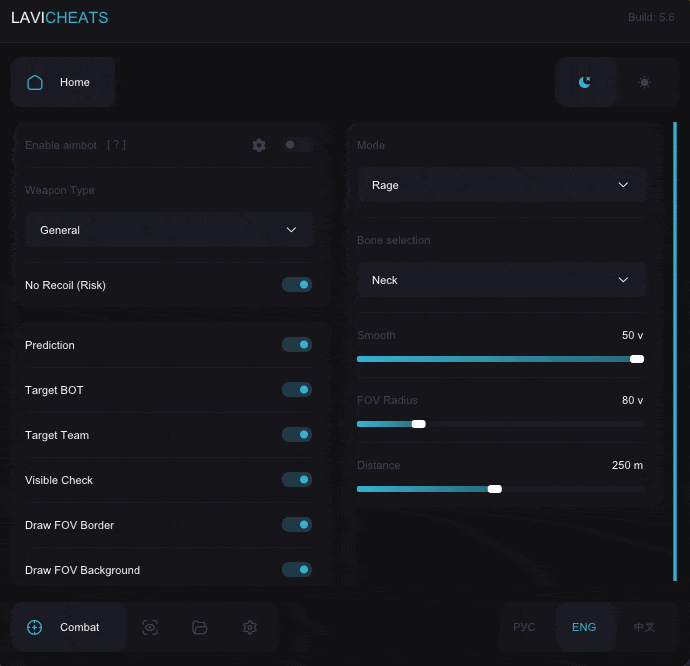
Task: Toggle the Target Team switch
Action: [297, 435]
